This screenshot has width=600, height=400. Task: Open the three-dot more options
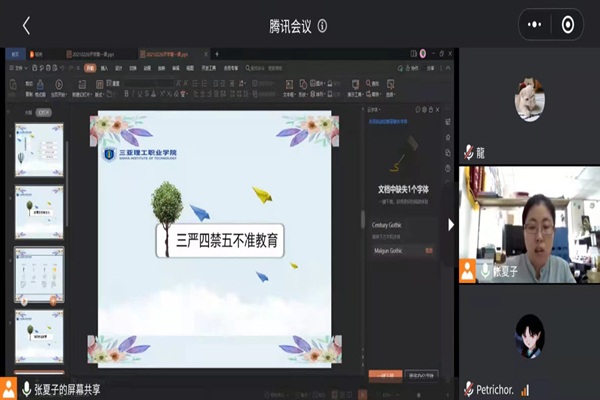click(535, 25)
